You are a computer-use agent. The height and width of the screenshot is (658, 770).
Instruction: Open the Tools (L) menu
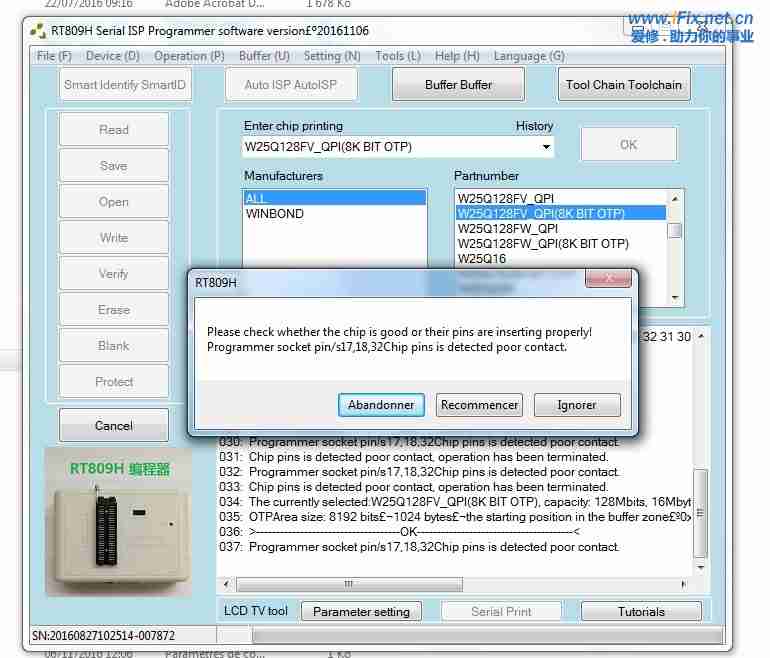[x=398, y=56]
